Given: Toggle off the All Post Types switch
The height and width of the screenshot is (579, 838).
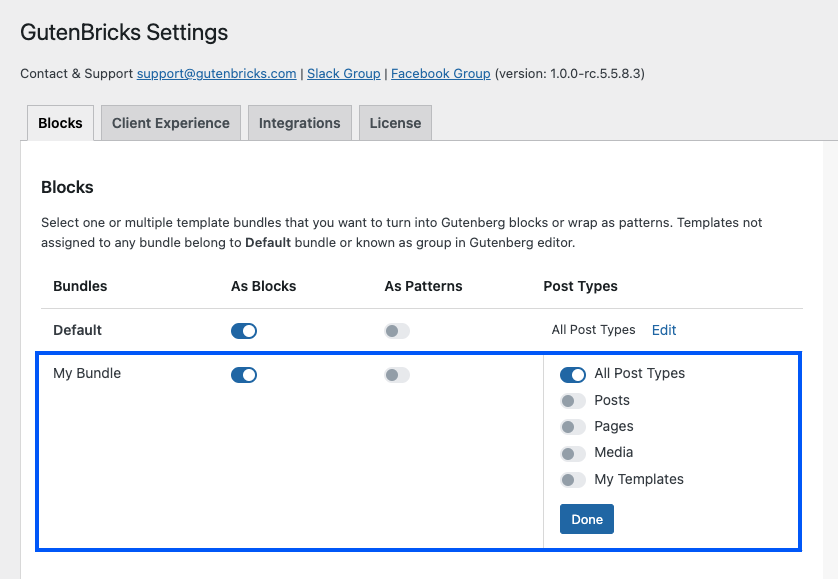Looking at the screenshot, I should 573,374.
